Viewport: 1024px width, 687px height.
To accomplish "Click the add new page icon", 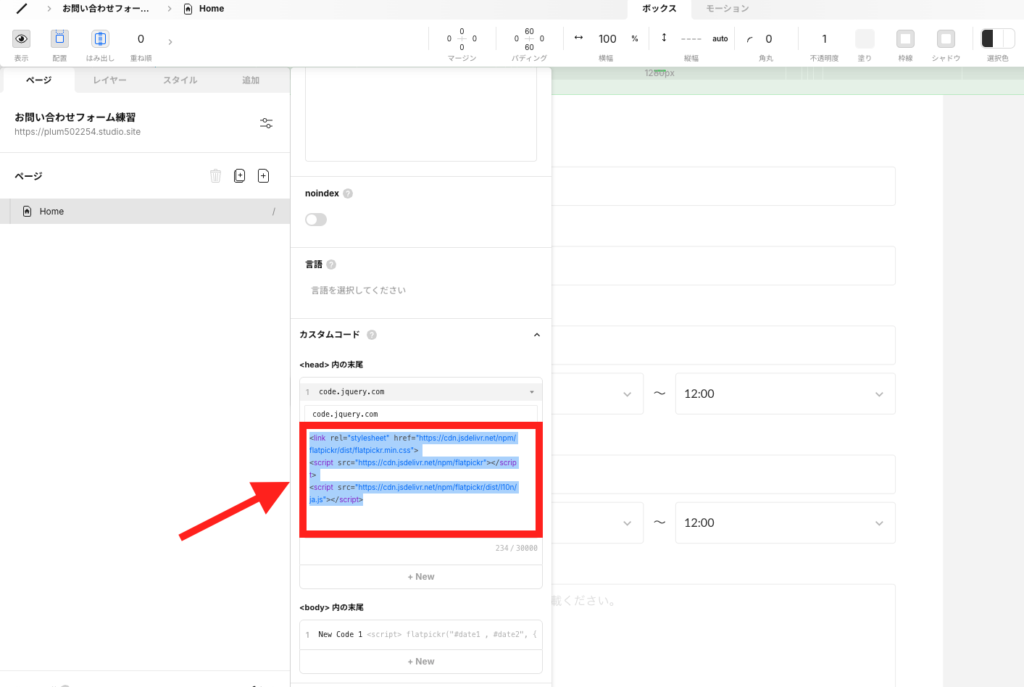I will [x=263, y=176].
